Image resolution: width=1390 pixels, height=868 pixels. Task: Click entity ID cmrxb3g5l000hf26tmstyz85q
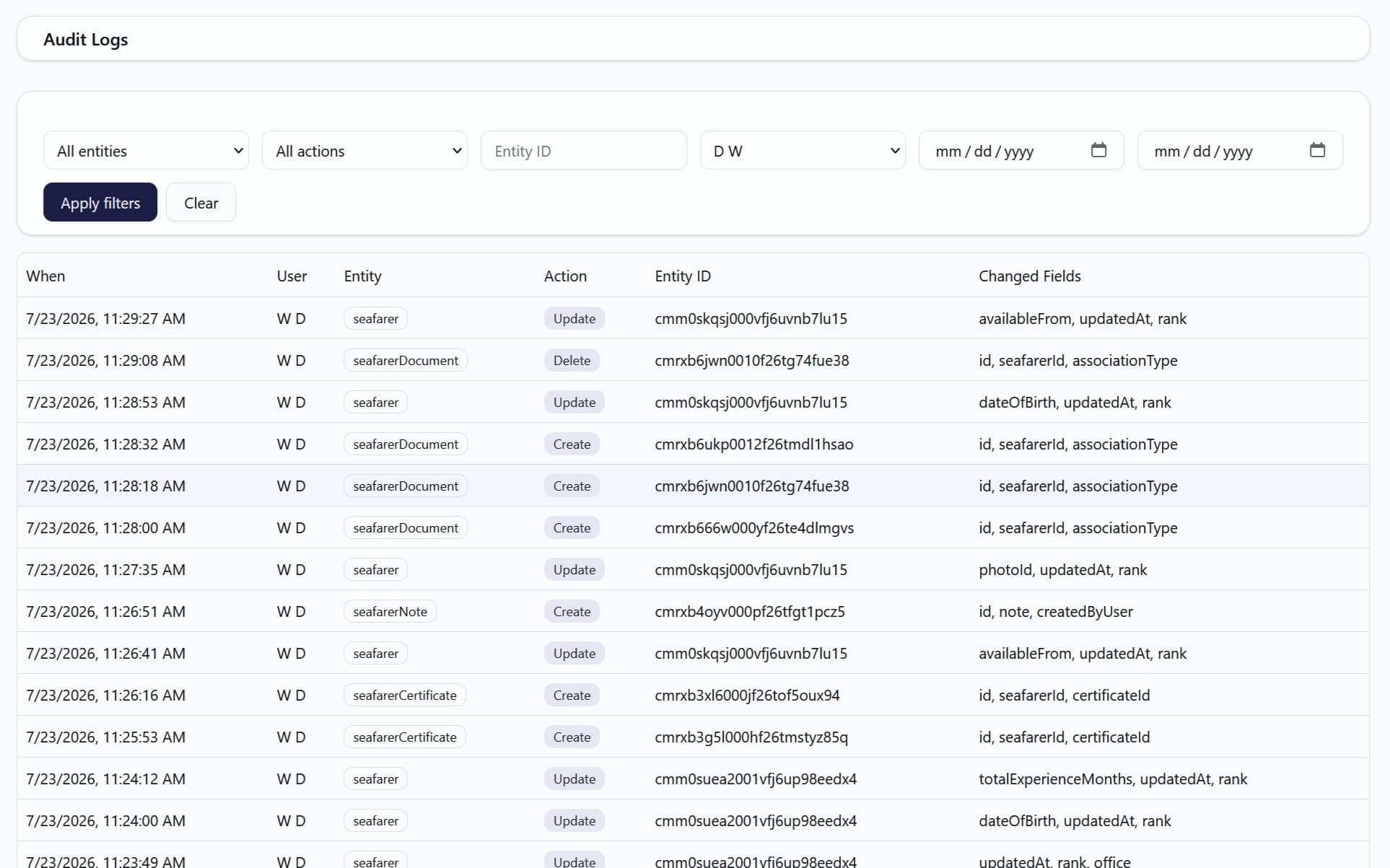(751, 737)
